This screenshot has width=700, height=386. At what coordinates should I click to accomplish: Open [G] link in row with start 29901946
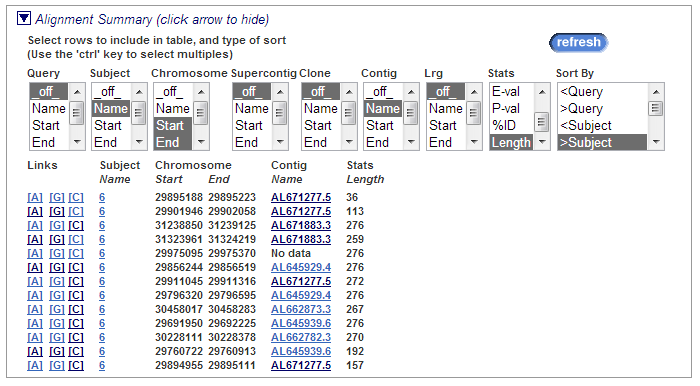click(x=57, y=211)
